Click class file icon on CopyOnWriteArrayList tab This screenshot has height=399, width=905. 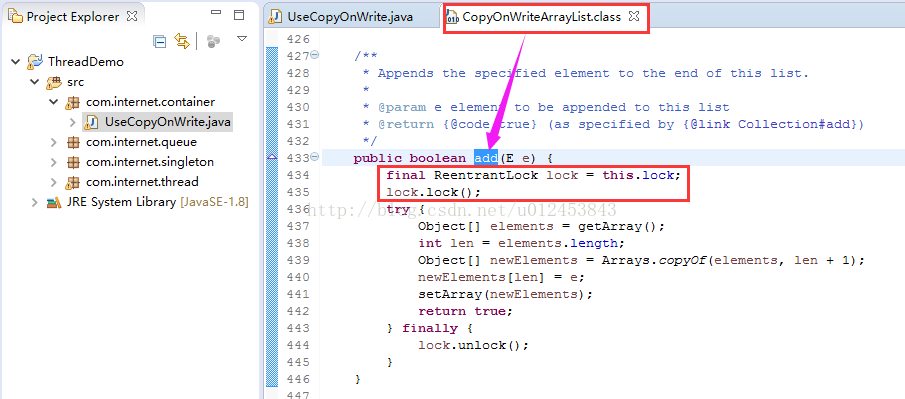click(x=453, y=17)
